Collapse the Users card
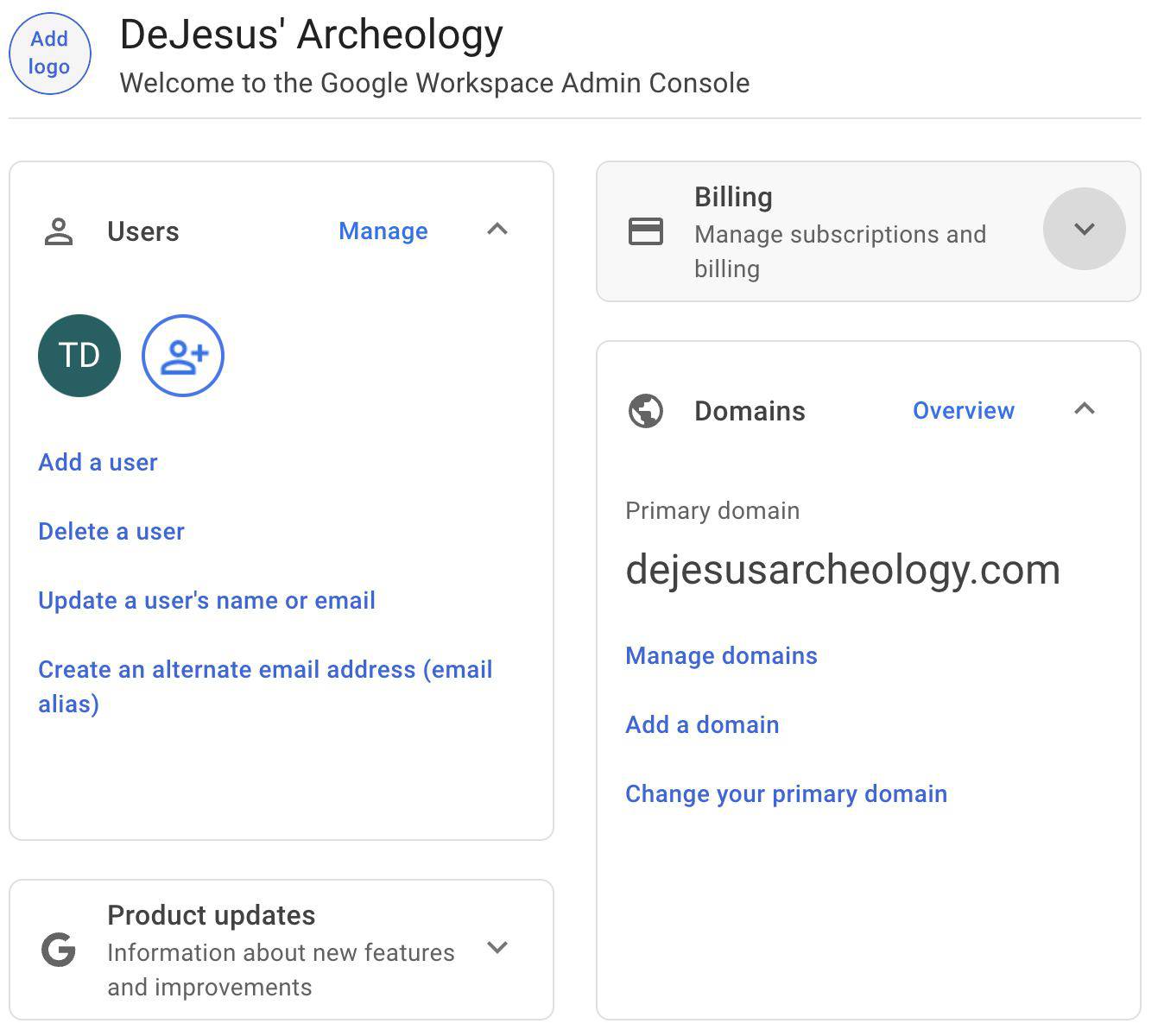The image size is (1164, 1036). point(497,230)
